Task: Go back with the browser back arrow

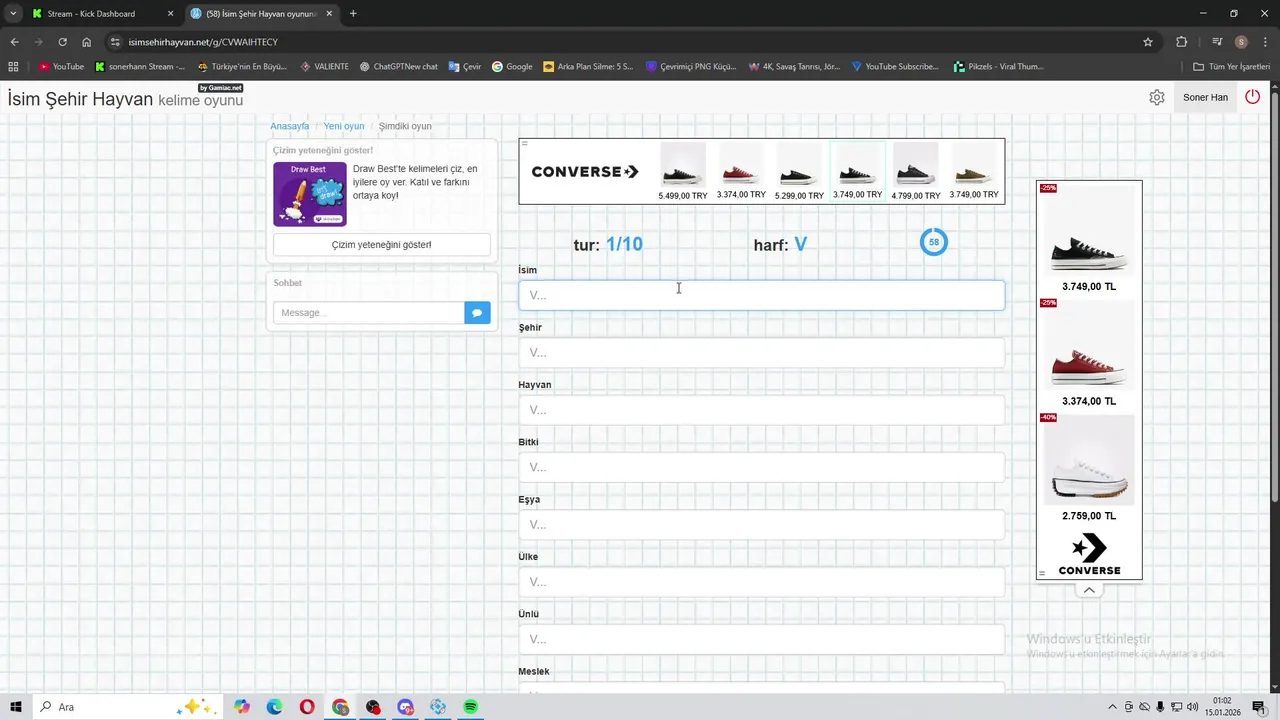Action: pos(14,42)
